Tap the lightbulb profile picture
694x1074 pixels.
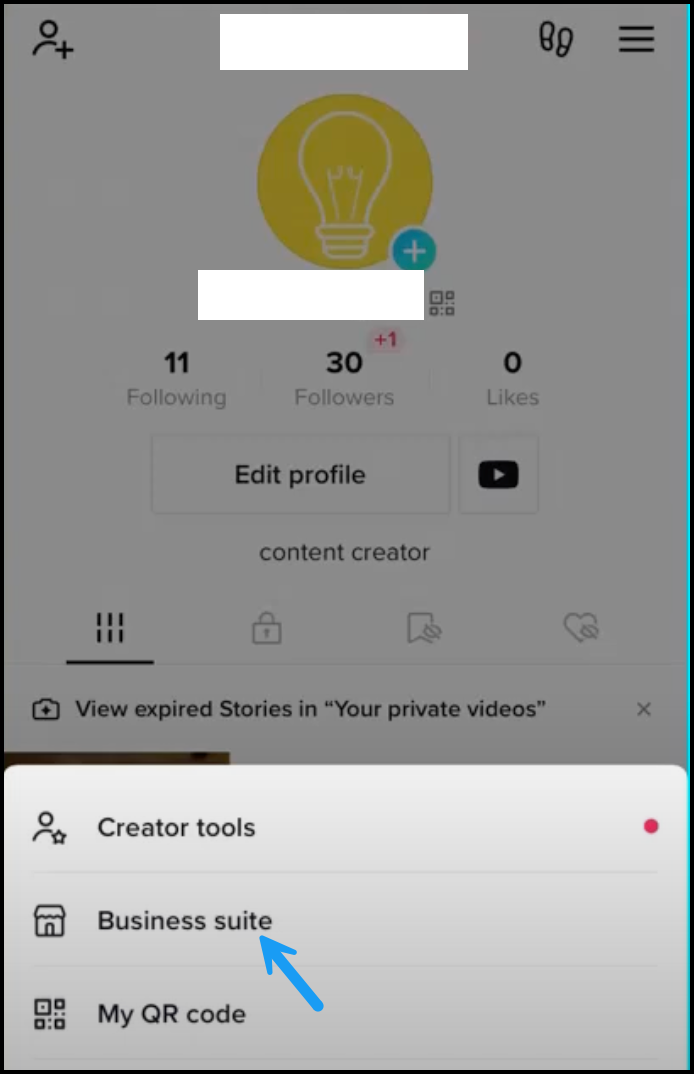click(345, 182)
